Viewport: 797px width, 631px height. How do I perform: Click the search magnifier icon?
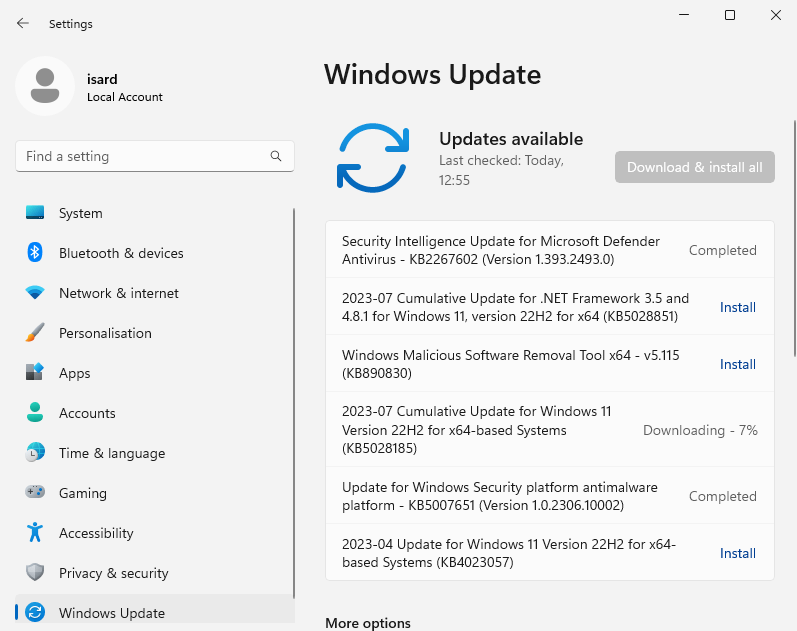[276, 157]
